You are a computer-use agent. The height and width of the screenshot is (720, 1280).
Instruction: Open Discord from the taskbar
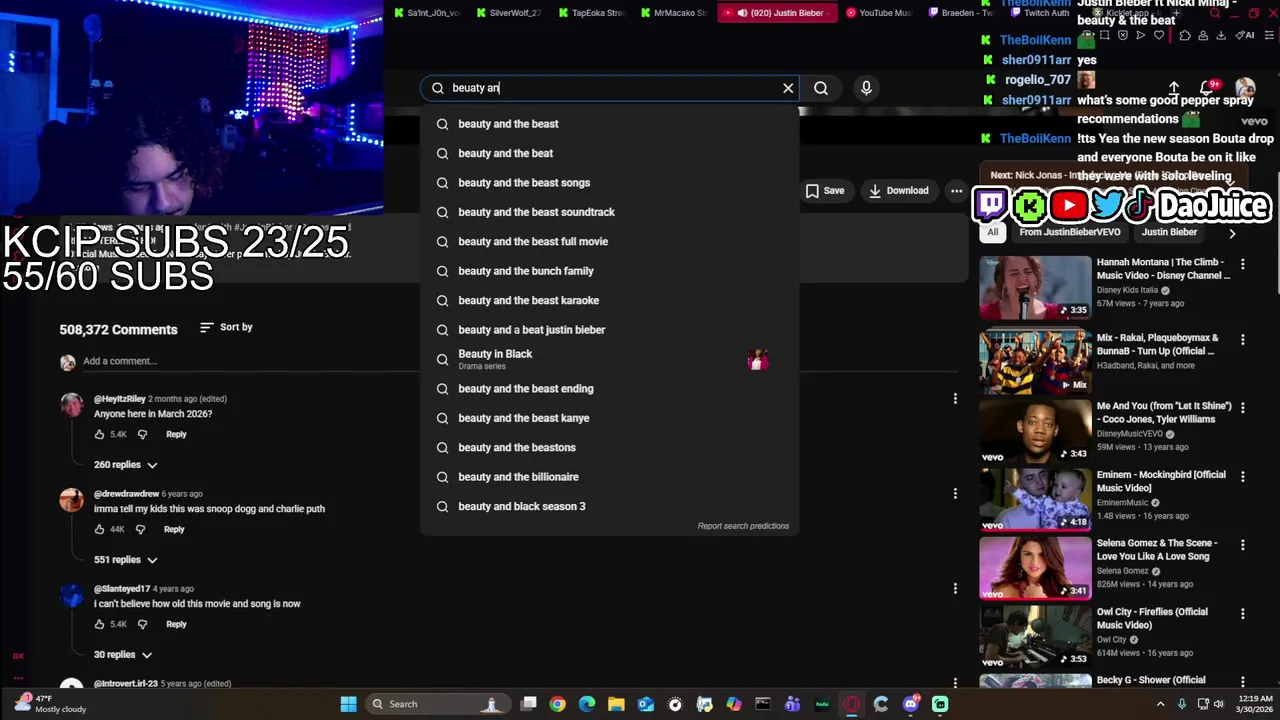910,704
